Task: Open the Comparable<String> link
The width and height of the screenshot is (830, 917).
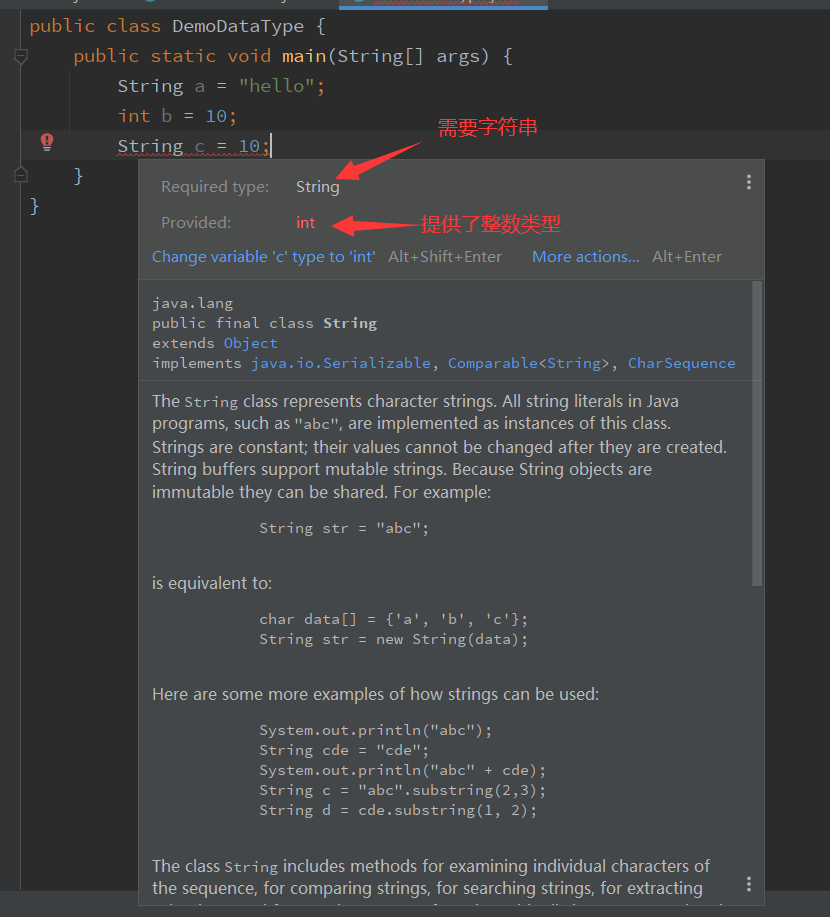Action: [x=529, y=363]
